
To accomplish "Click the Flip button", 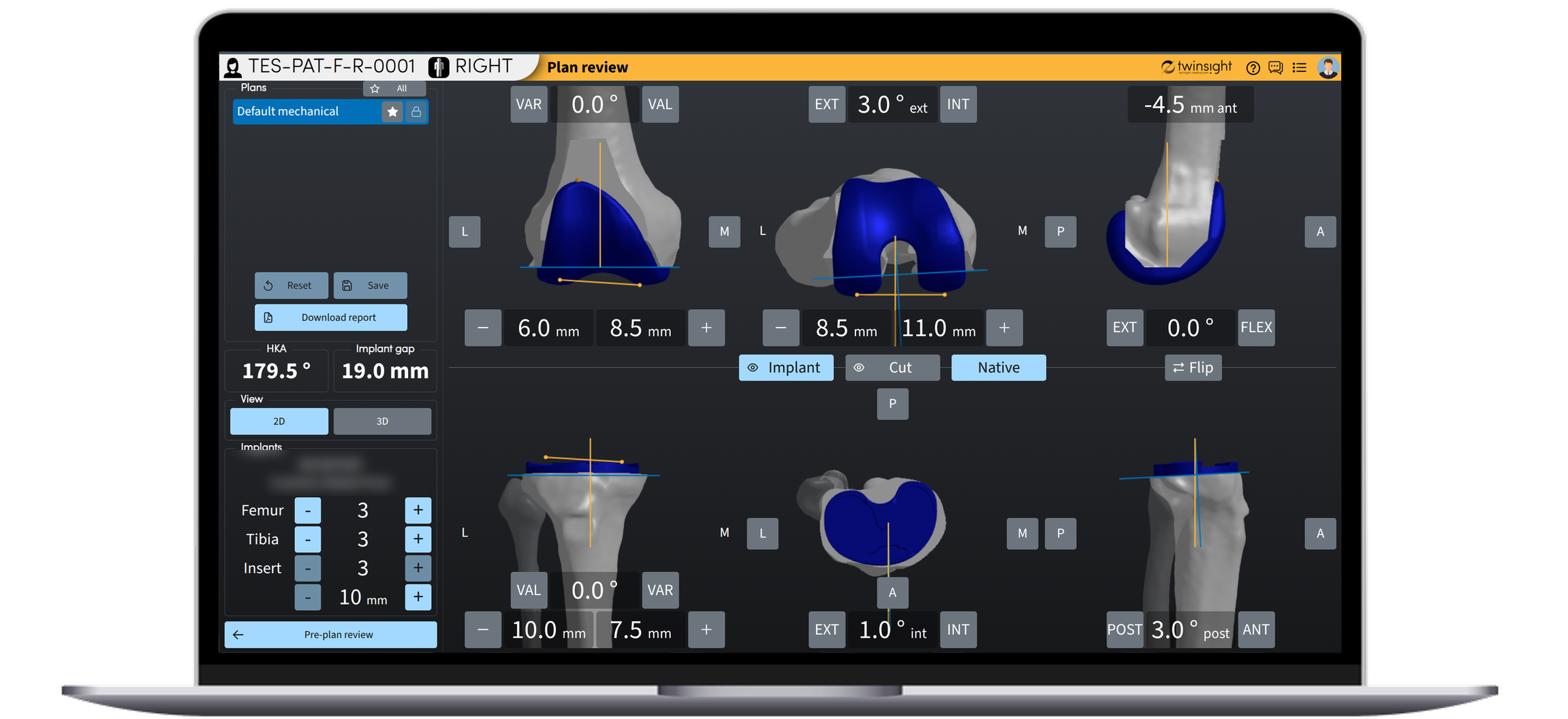I will [1193, 368].
